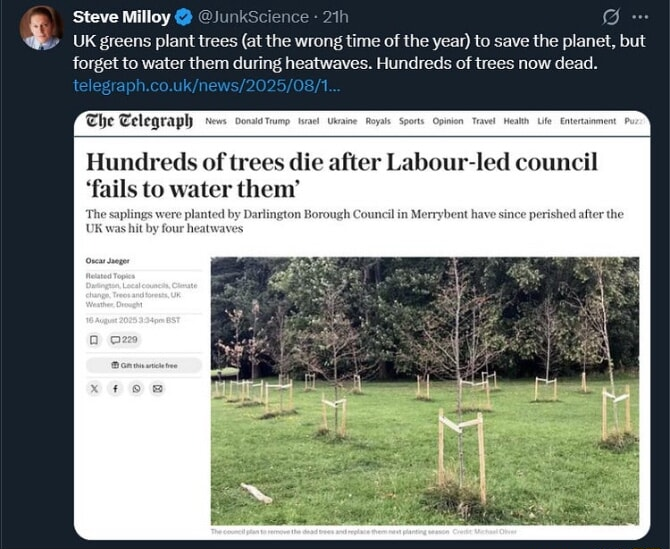Share article on Facebook
Screen dimensions: 670x549
115,389
